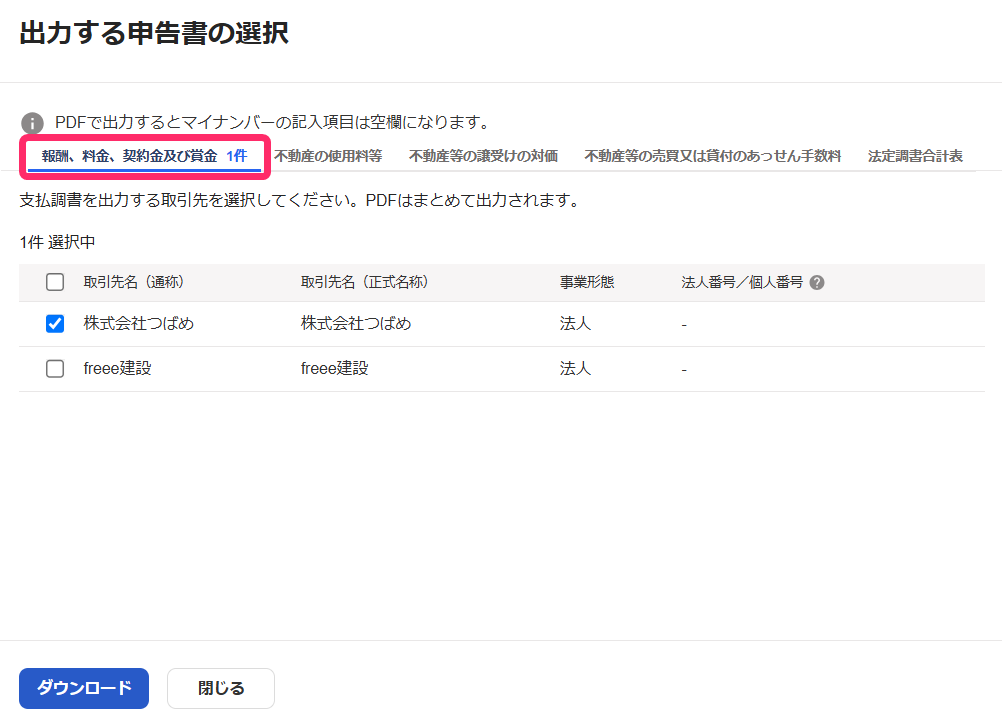Go to 不動産等の売買又は貸付のあっせん手数料 tab
Screen dimensions: 1002x721
pos(713,156)
